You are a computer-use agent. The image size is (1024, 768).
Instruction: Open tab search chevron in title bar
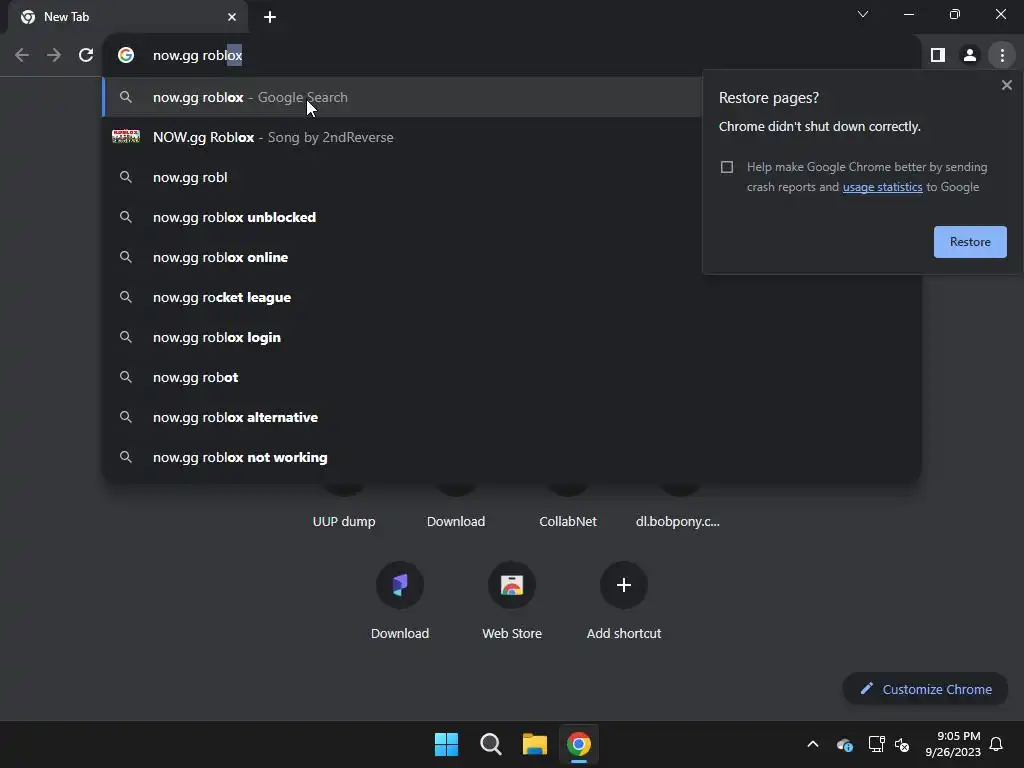click(x=863, y=14)
